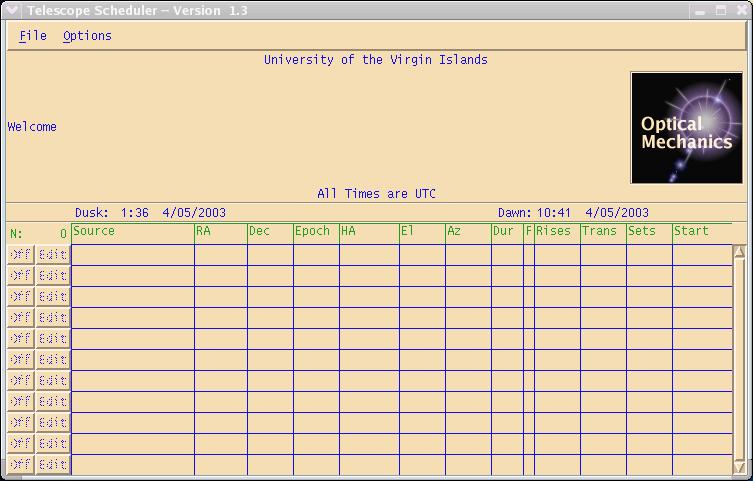This screenshot has height=481, width=753.
Task: Open the File menu
Action: click(x=33, y=36)
